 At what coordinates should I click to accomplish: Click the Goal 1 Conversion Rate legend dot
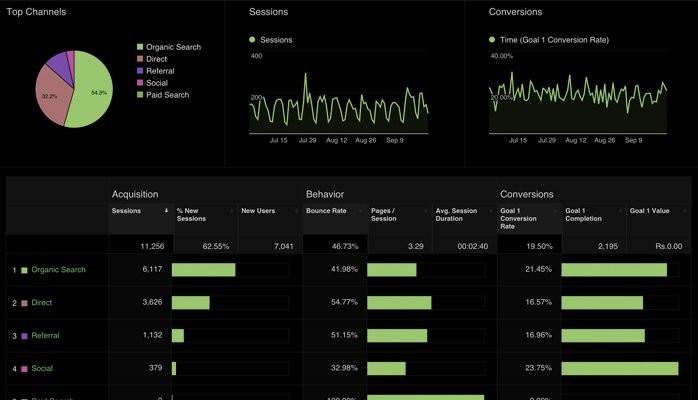[492, 40]
